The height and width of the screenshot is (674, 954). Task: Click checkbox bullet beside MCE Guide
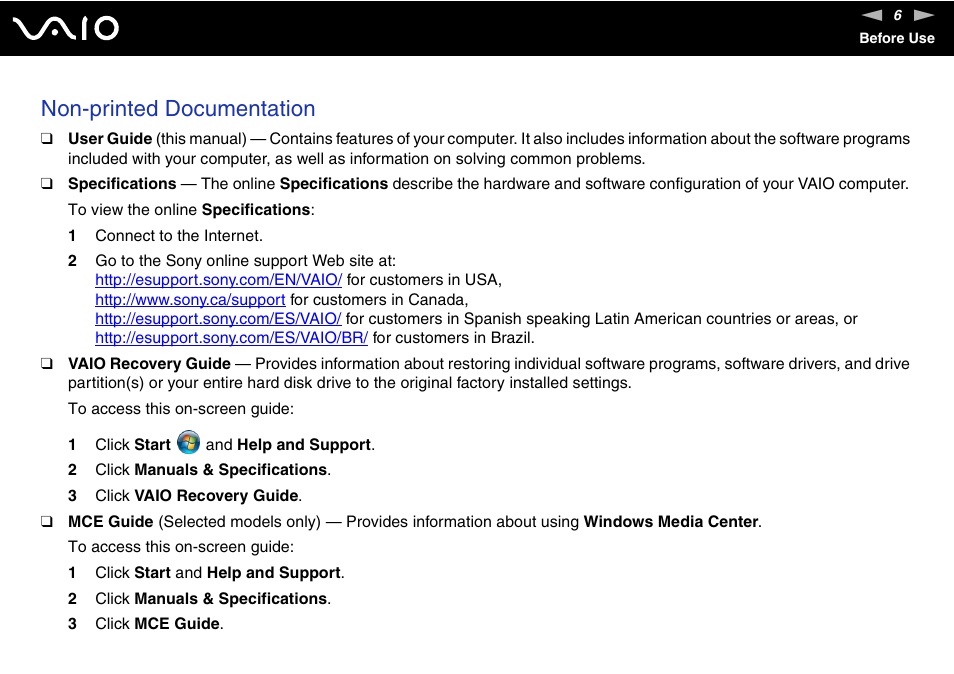pyautogui.click(x=47, y=522)
